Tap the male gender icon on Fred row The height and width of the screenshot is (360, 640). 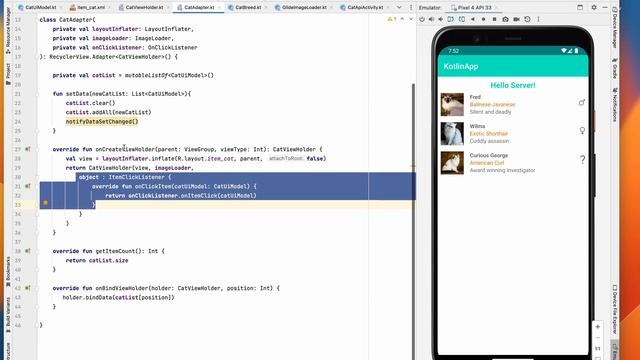tap(582, 103)
